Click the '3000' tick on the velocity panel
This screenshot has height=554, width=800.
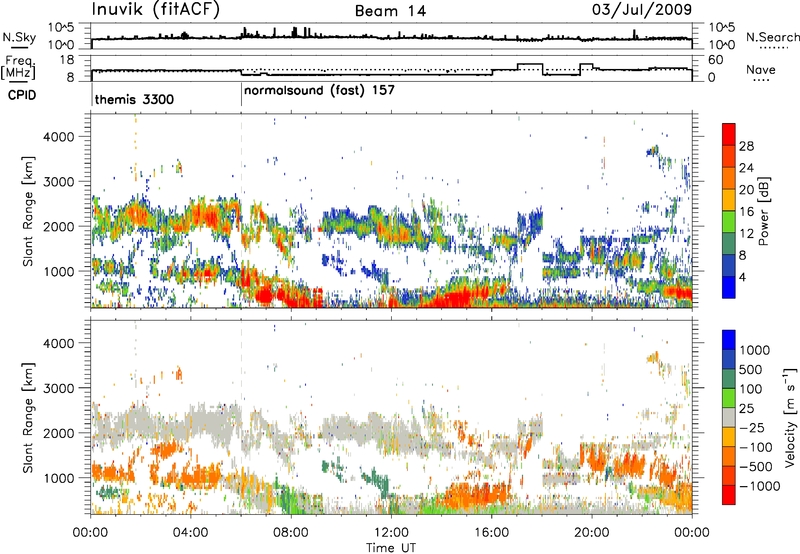point(58,388)
